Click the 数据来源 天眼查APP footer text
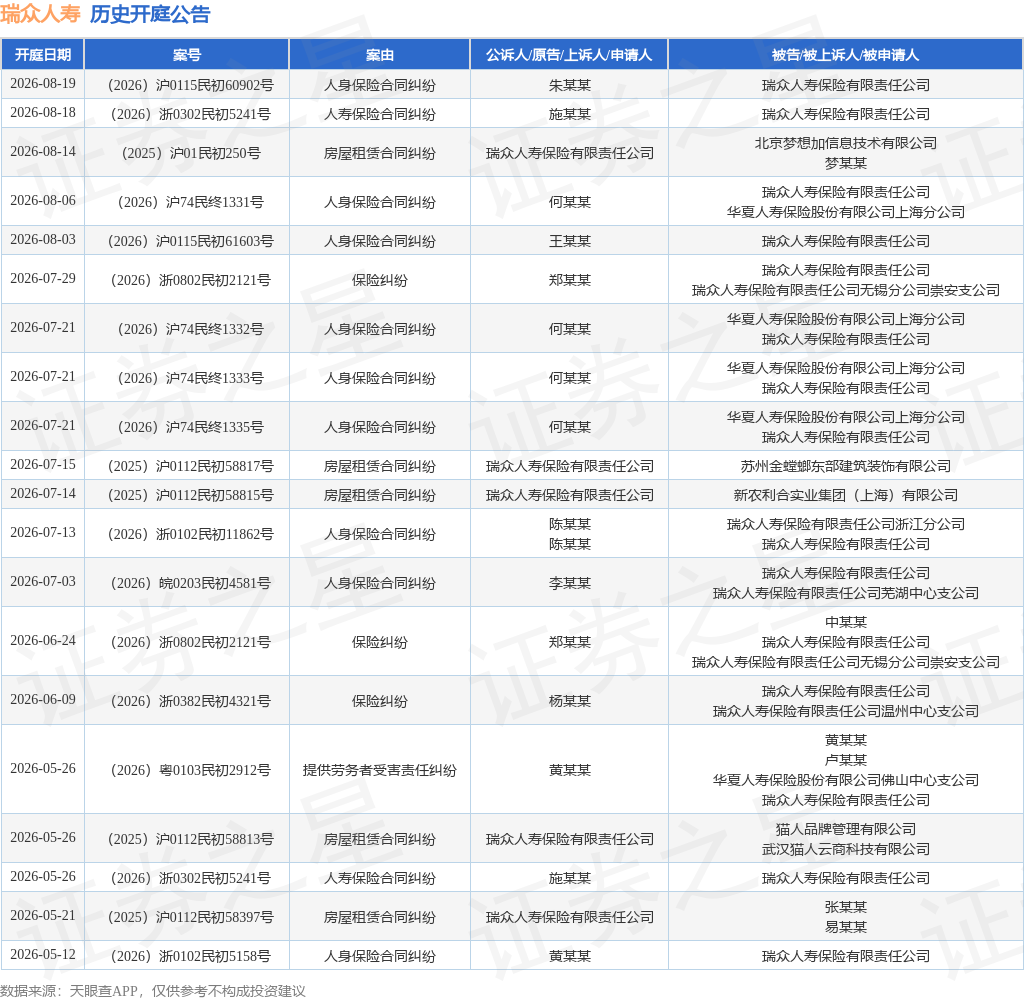The width and height of the screenshot is (1024, 1000). (x=153, y=991)
